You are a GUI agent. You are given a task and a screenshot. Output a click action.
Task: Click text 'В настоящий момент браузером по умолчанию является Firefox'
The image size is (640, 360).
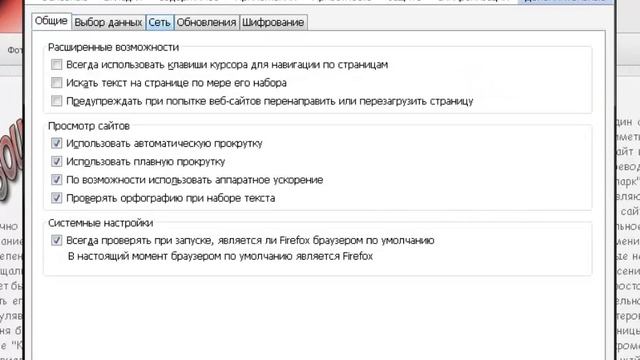click(220, 256)
